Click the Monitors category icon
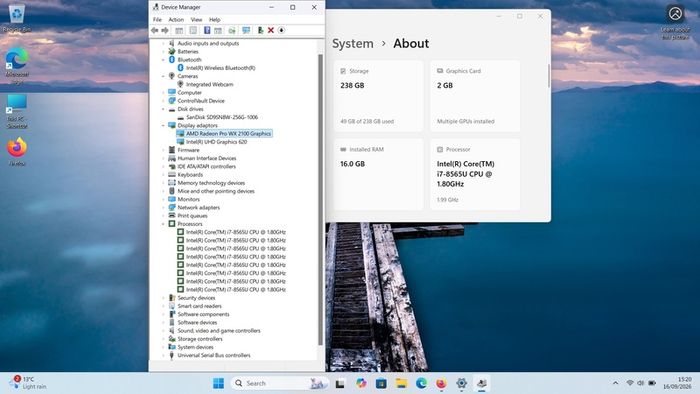700x394 pixels. (172, 199)
